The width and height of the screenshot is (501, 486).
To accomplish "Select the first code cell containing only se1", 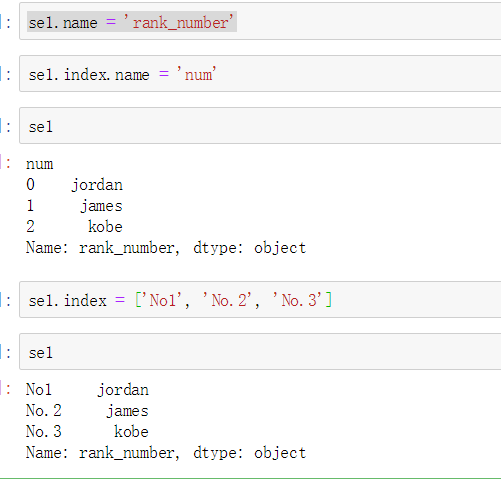I will 260,126.
